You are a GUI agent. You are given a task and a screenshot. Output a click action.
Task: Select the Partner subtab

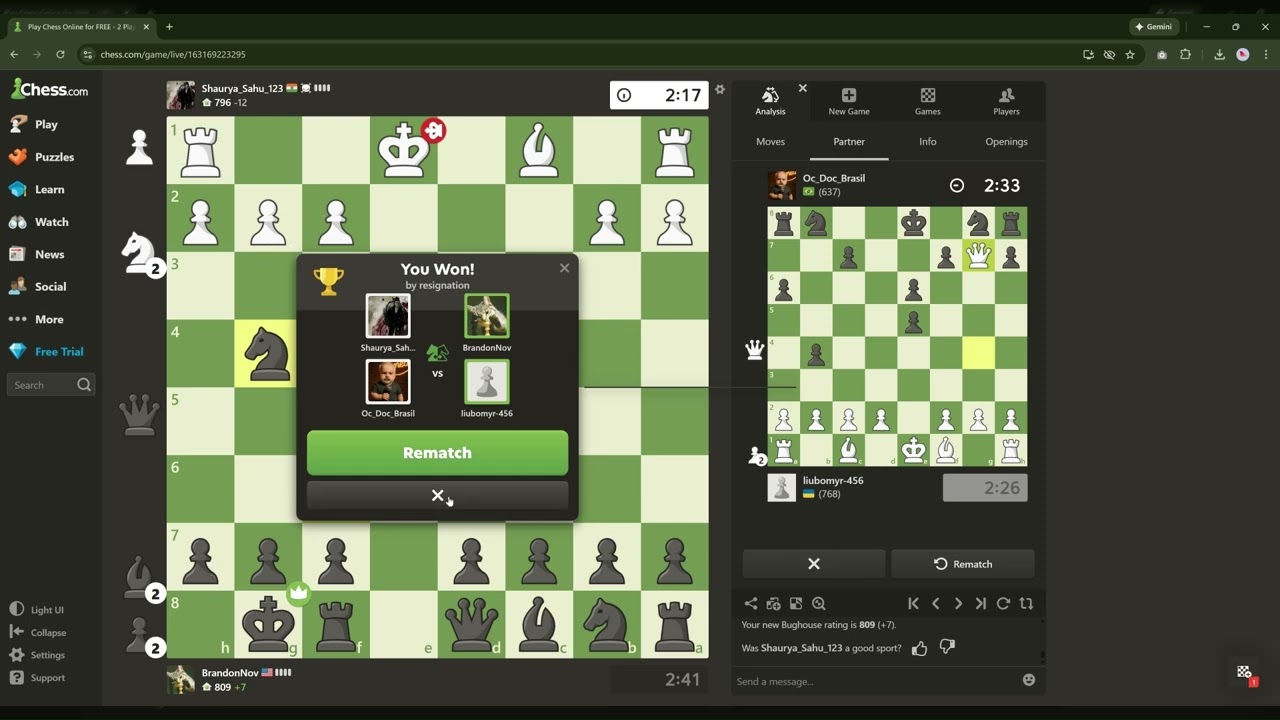pos(849,142)
